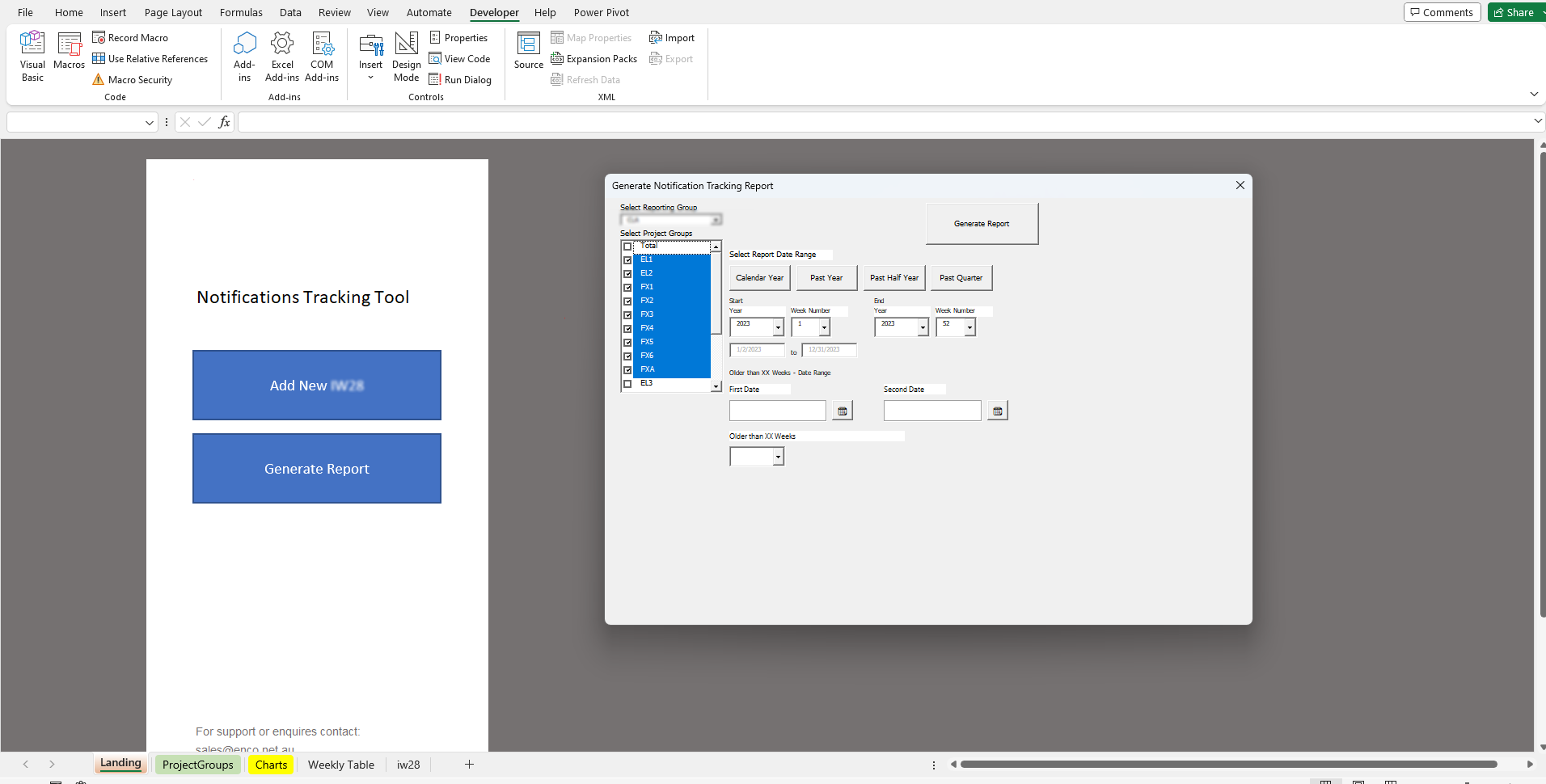Check the Total project group checkbox
This screenshot has width=1546, height=784.
(x=627, y=247)
